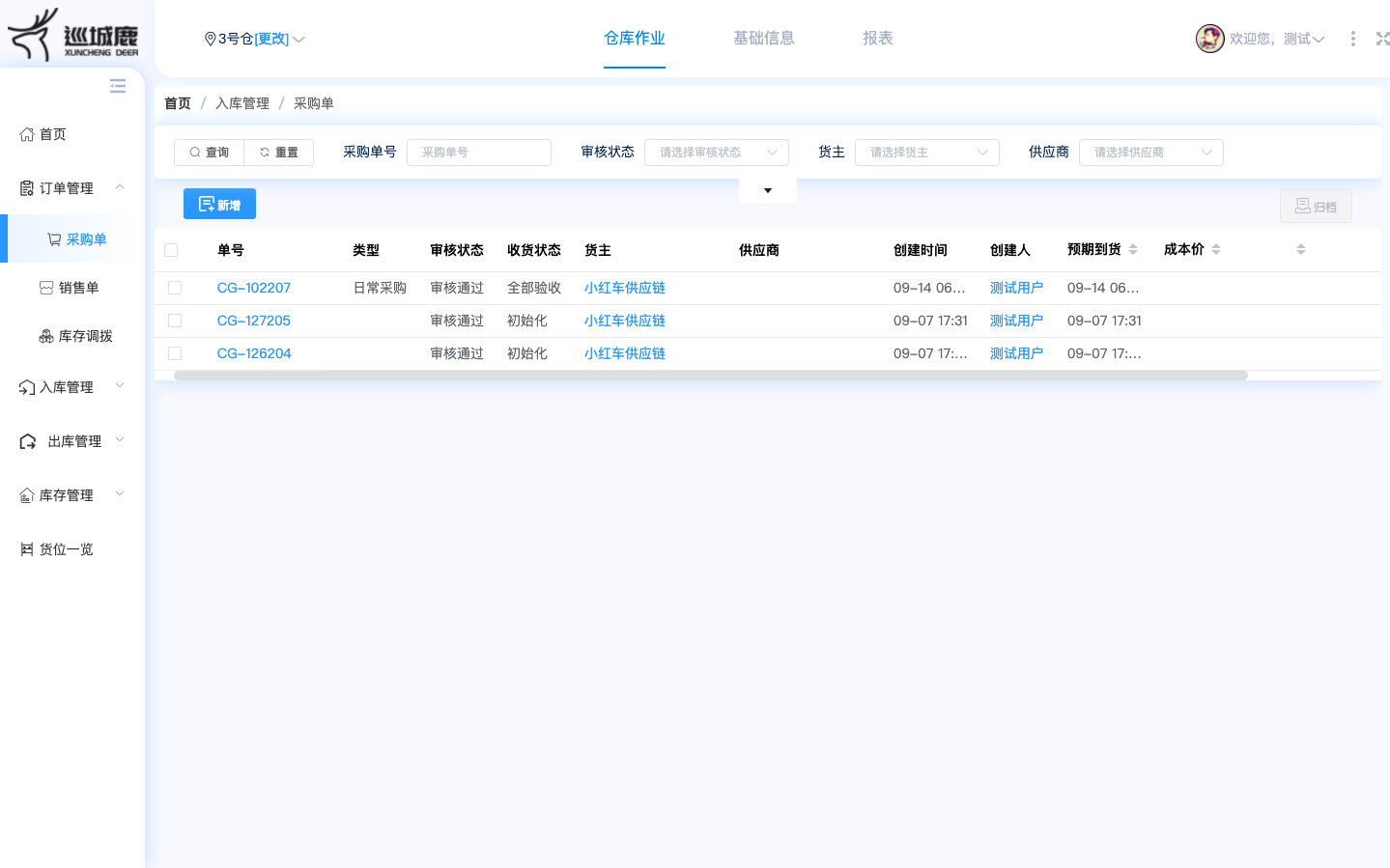The width and height of the screenshot is (1390, 868).
Task: Open purchase order CG-102207
Action: pos(254,288)
